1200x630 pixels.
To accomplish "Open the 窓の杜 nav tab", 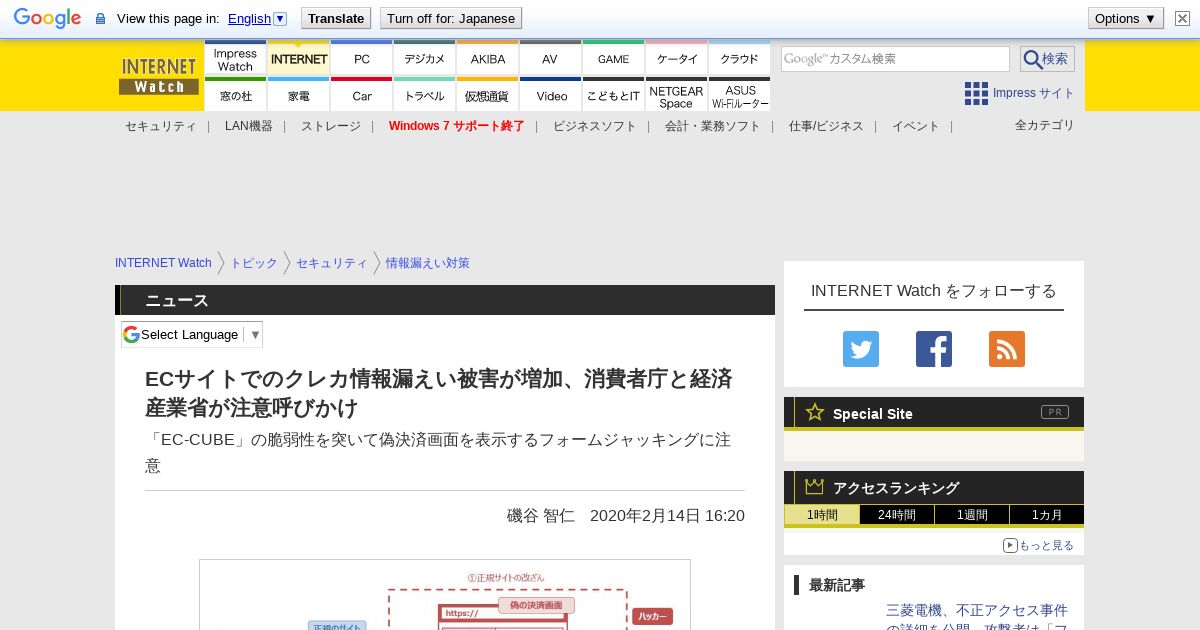I will [235, 95].
